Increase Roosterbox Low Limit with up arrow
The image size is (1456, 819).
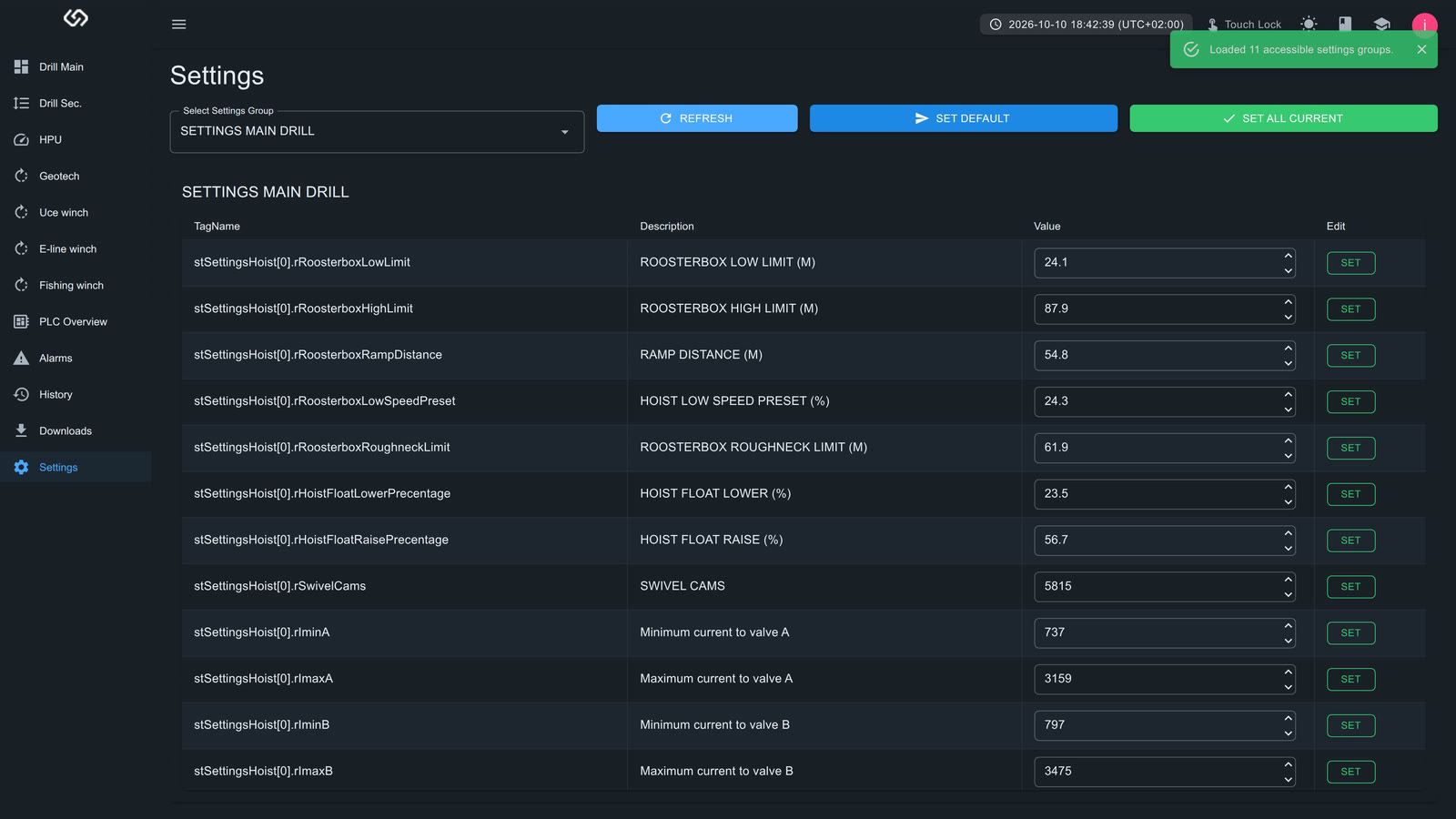1289,256
